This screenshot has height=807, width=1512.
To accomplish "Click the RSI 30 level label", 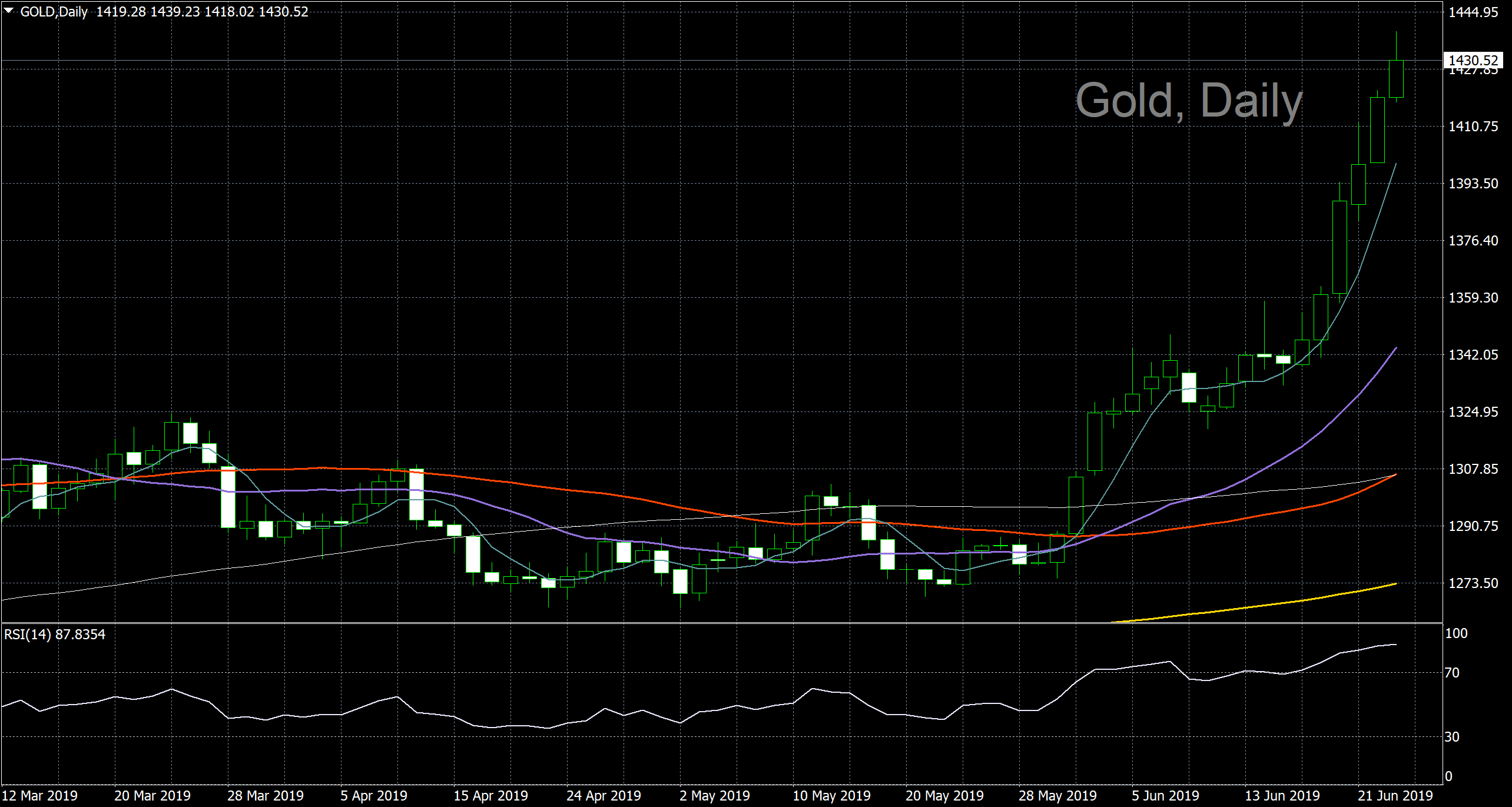I will click(x=1453, y=737).
